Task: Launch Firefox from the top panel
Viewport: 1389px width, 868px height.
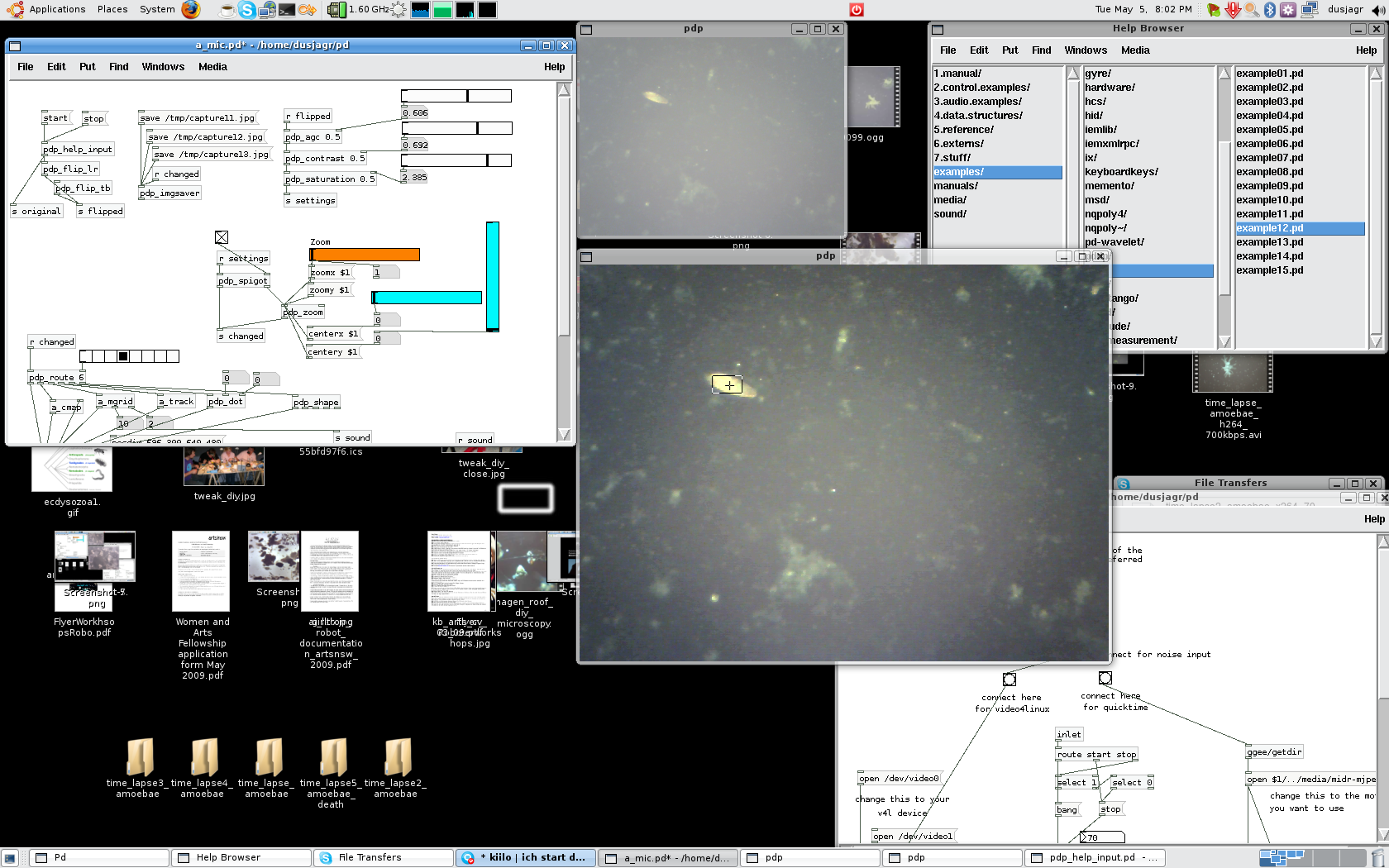Action: pyautogui.click(x=191, y=10)
